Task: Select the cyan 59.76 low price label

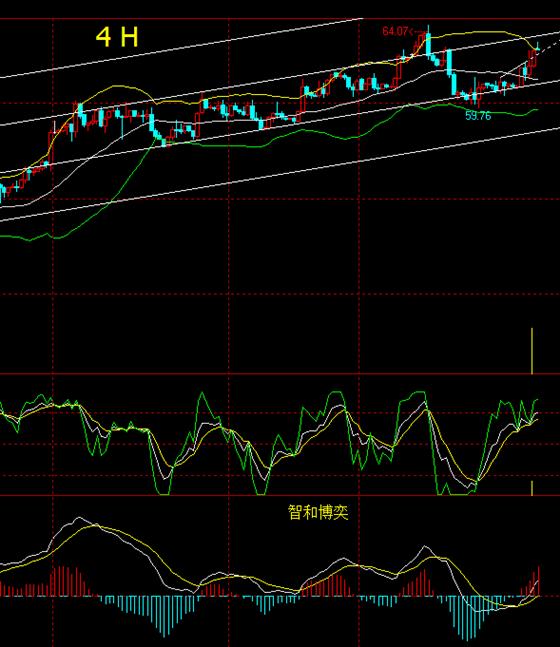Action: pyautogui.click(x=478, y=116)
